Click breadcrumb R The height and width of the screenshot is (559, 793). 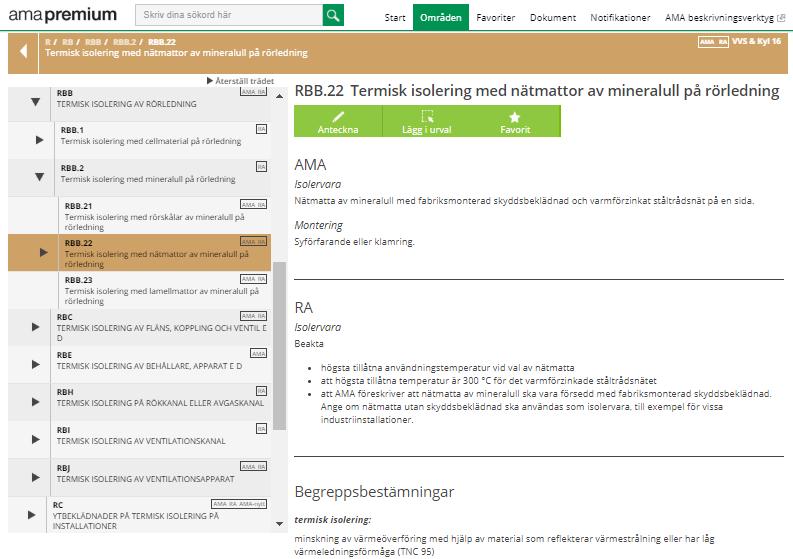click(48, 42)
